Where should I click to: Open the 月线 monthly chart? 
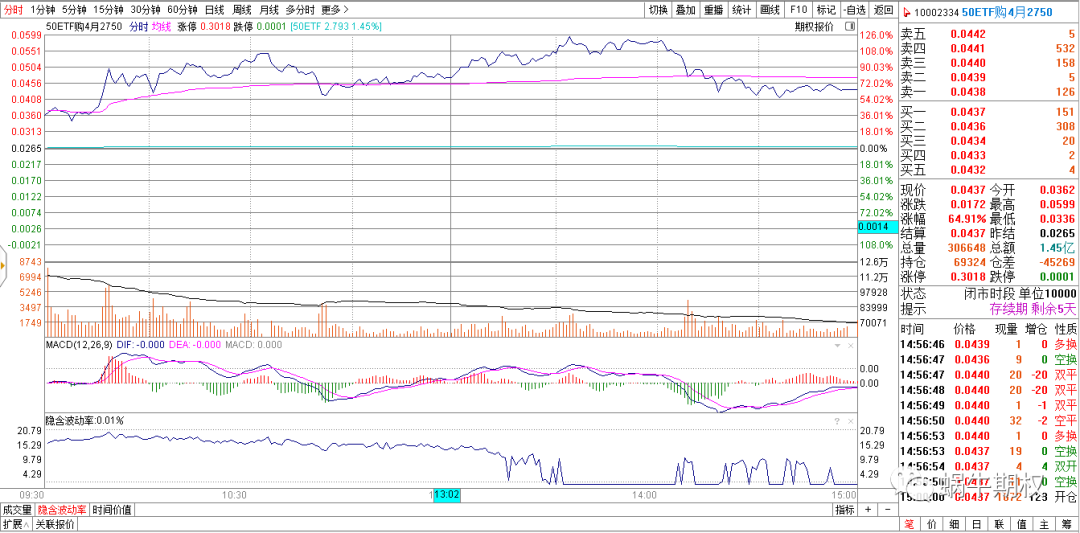pos(269,10)
